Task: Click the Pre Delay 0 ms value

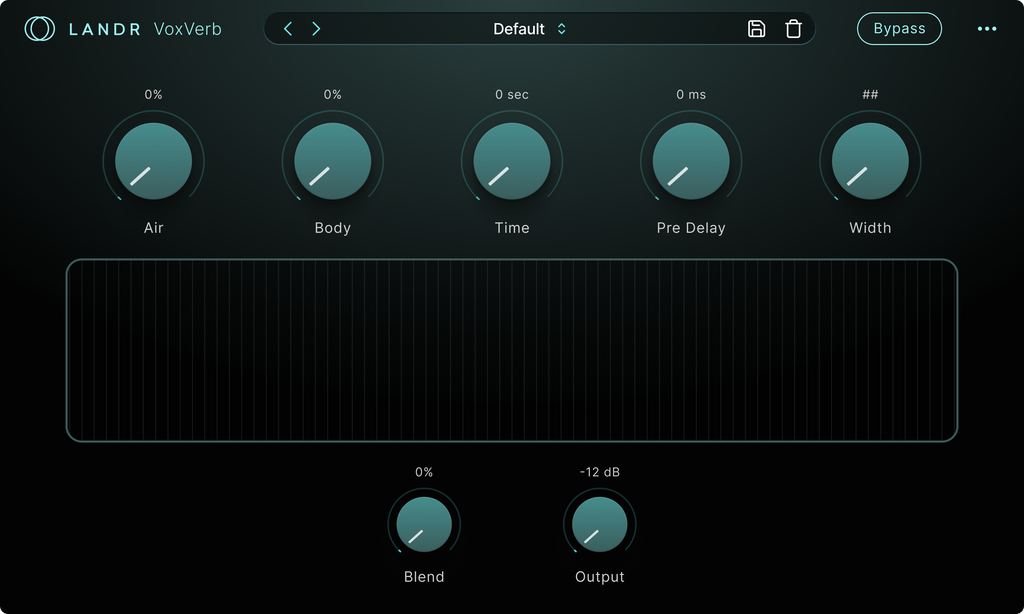Action: [691, 95]
